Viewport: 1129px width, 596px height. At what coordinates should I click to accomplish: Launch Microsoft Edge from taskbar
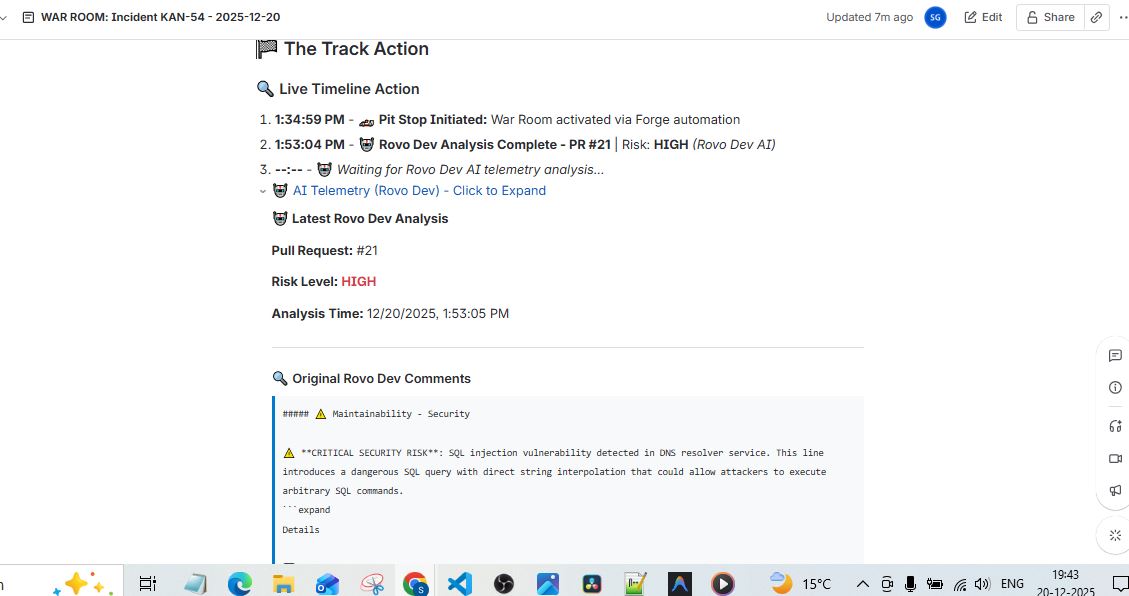pyautogui.click(x=240, y=583)
